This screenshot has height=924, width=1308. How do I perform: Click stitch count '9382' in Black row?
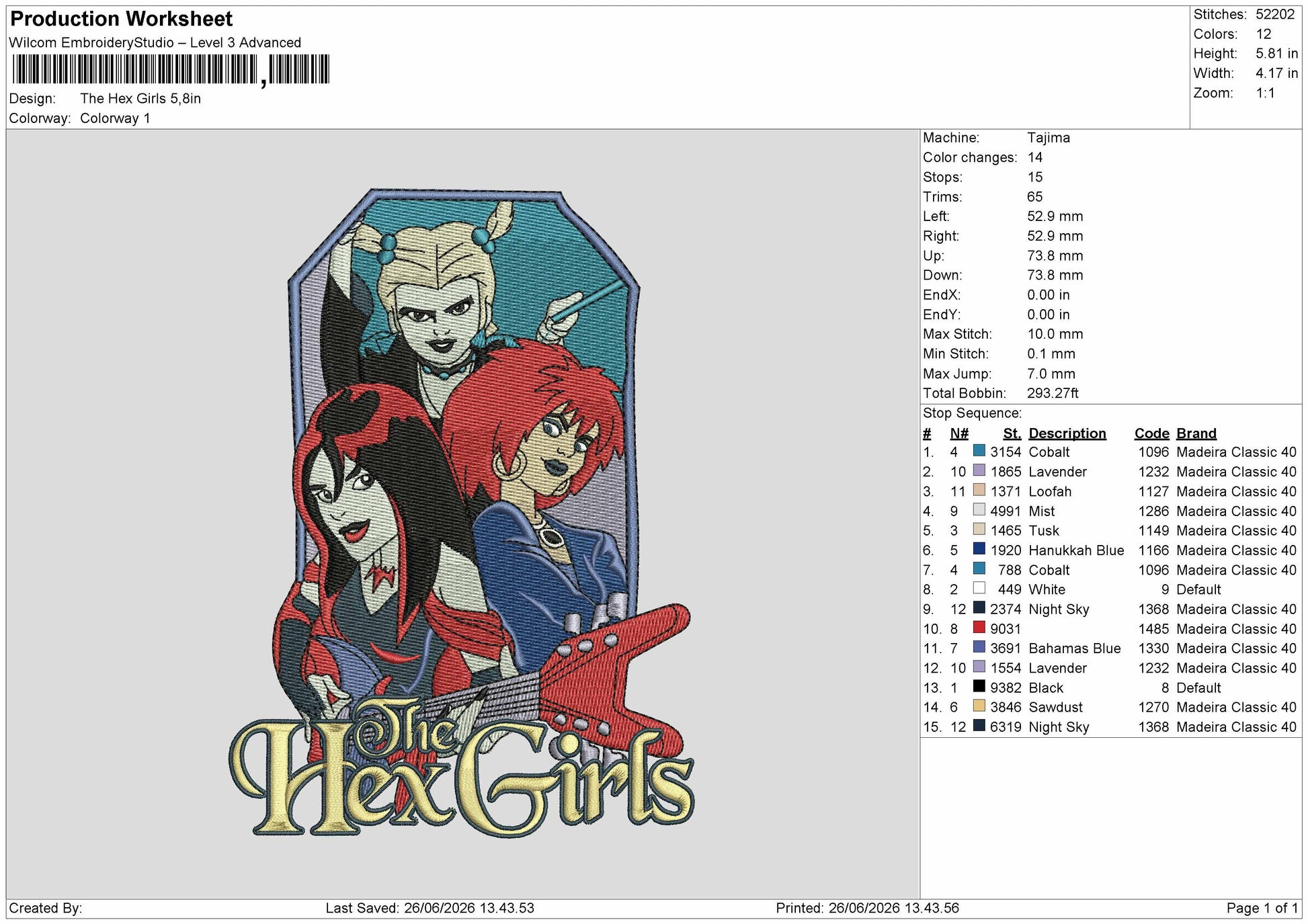(x=1006, y=687)
